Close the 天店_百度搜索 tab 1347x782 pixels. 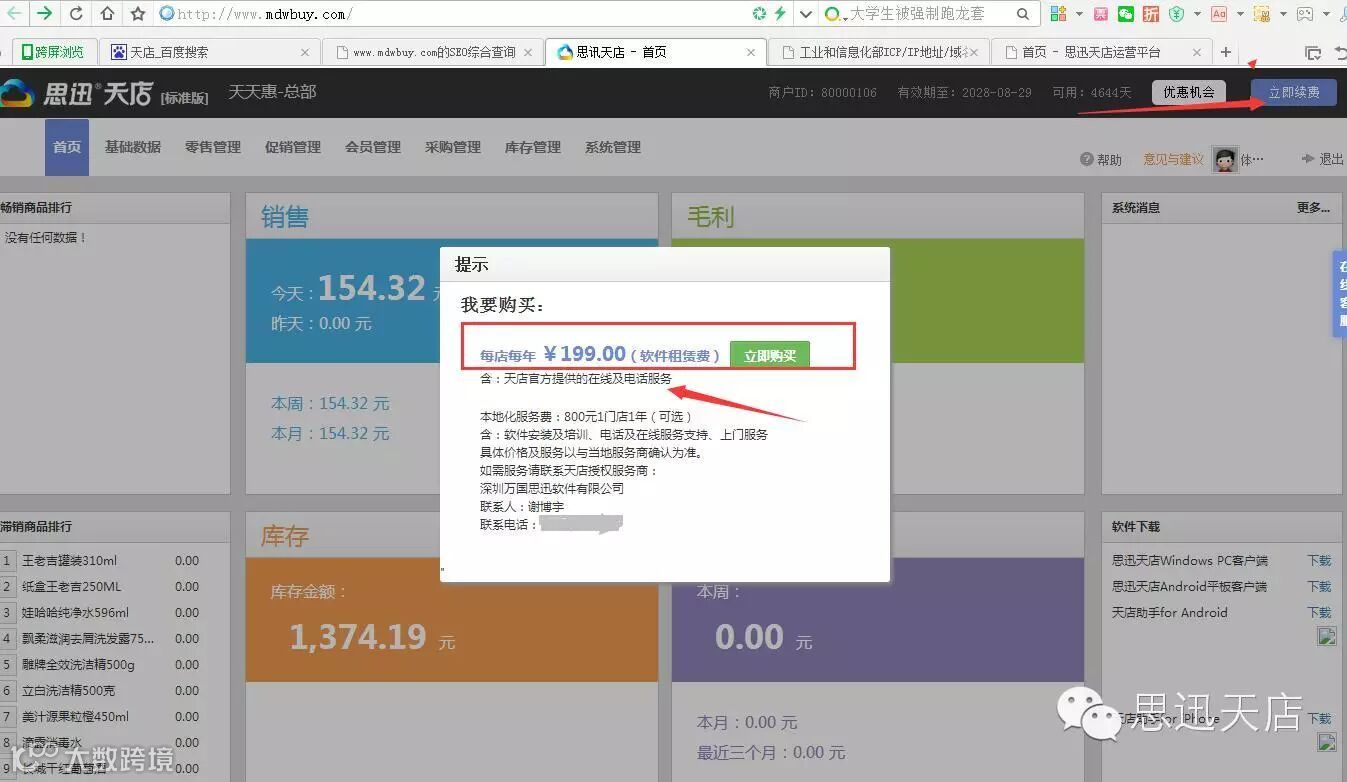(x=304, y=52)
